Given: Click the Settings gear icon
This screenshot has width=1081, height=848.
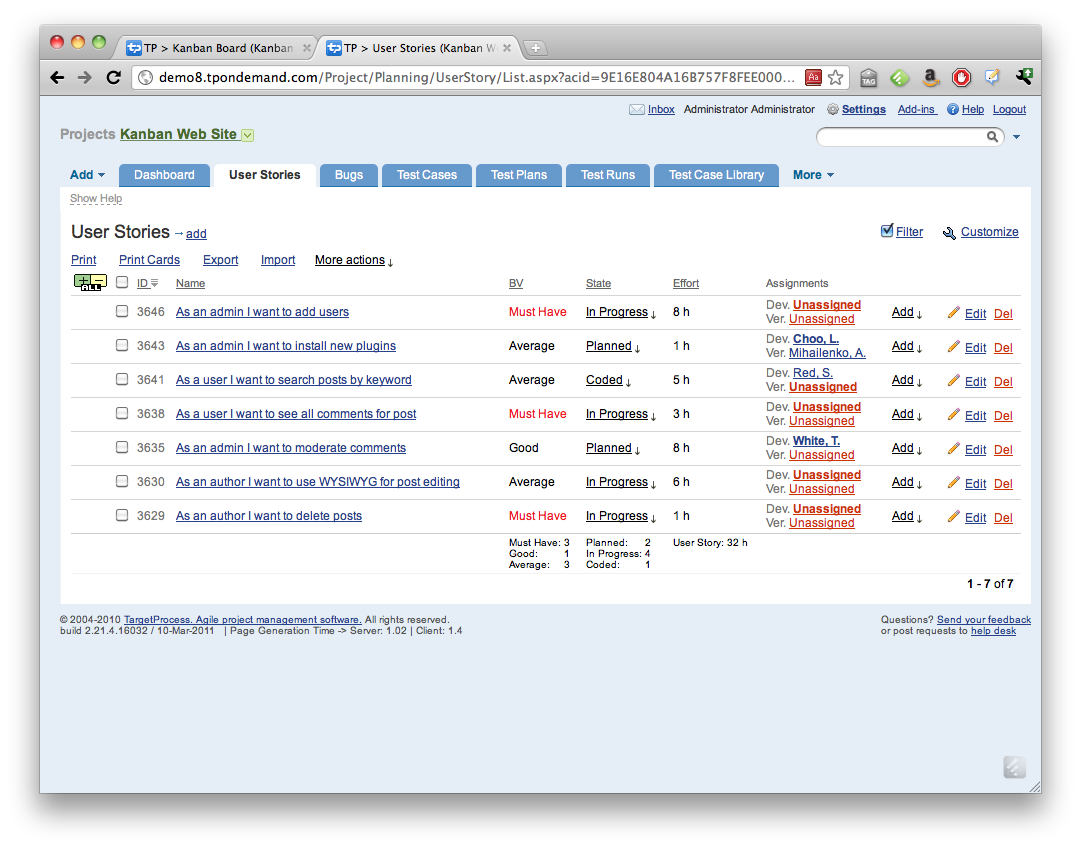Looking at the screenshot, I should (833, 110).
